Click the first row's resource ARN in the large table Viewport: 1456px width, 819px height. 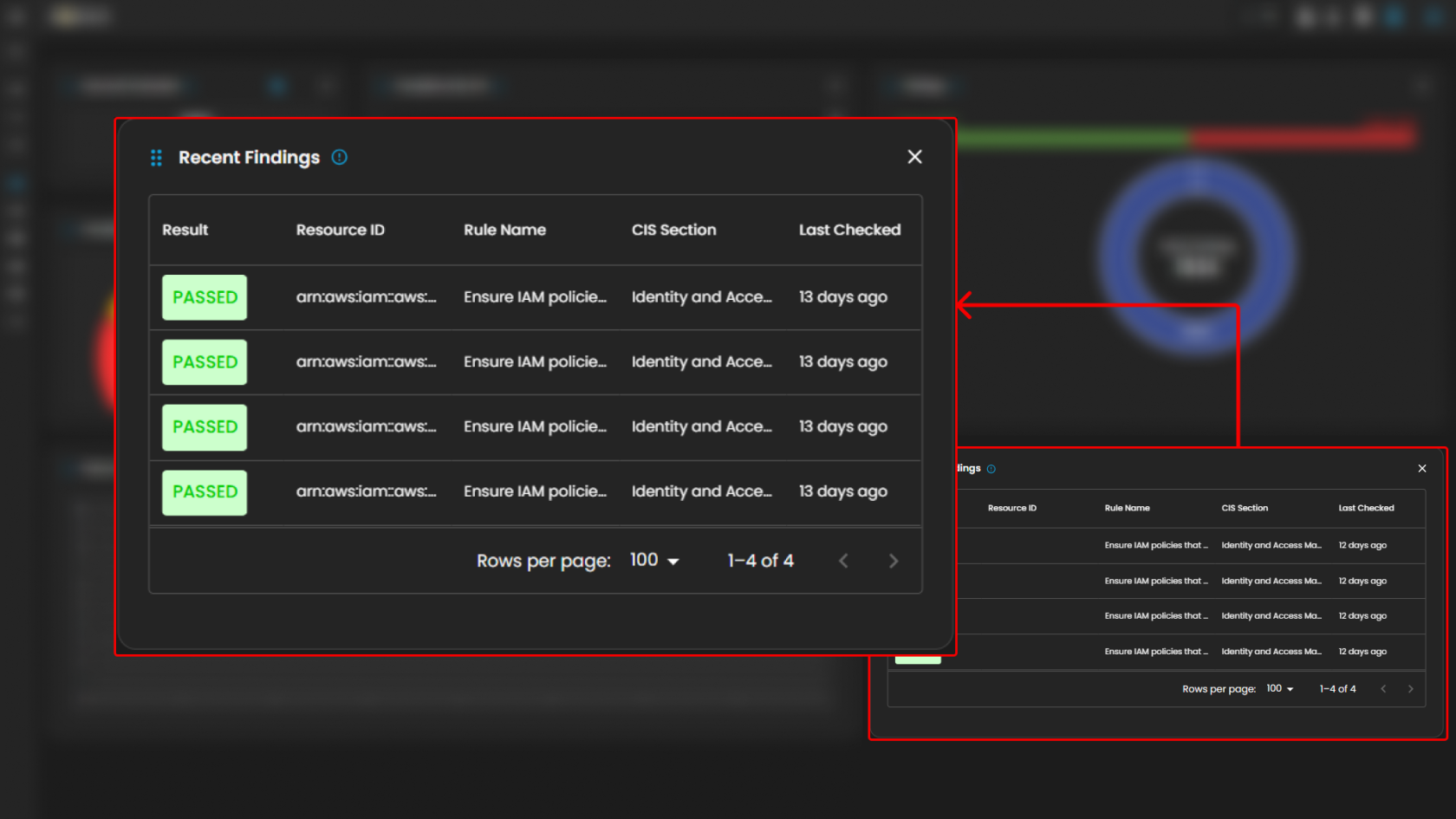click(366, 297)
